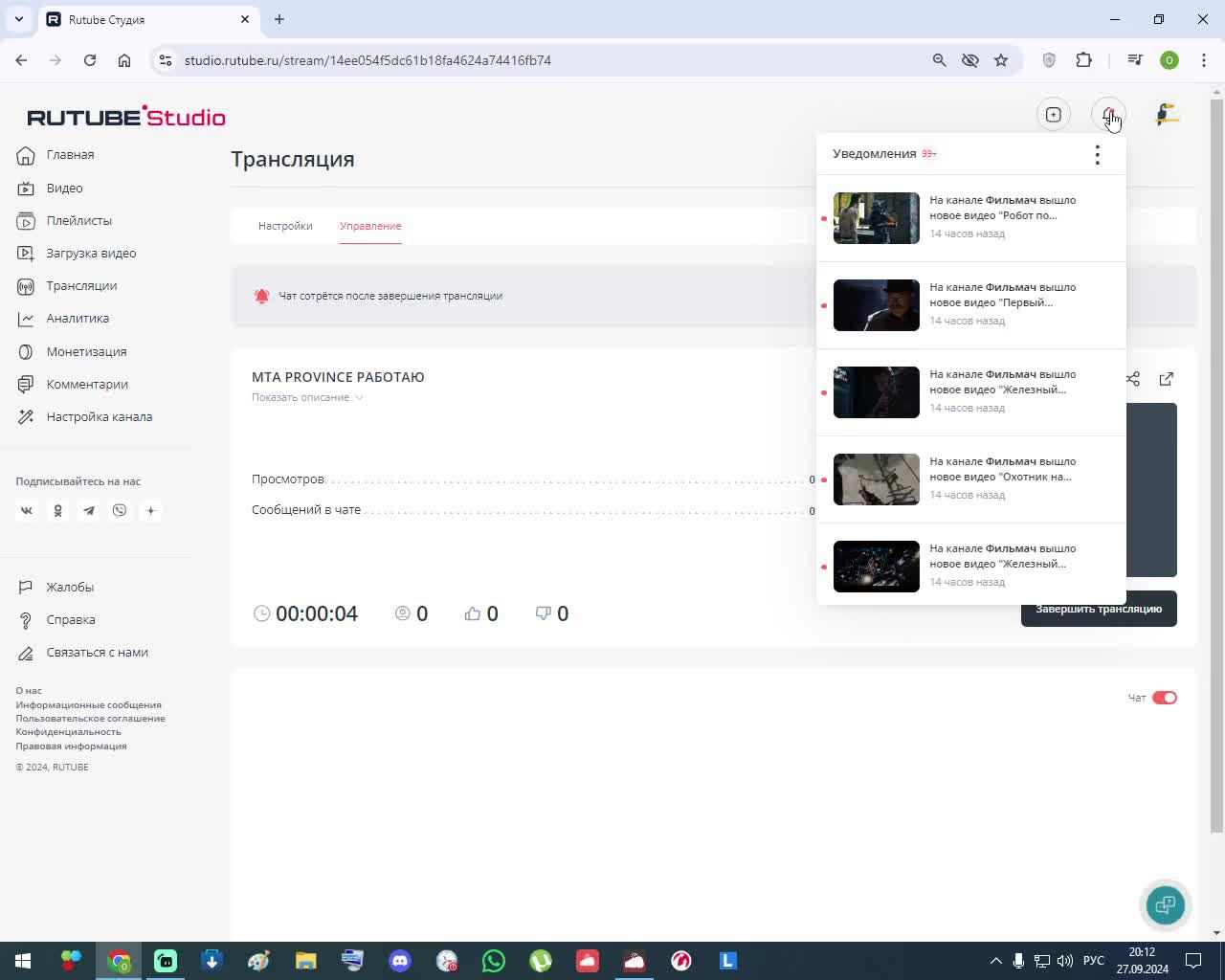Click the Odnoklassniki social icon
The image size is (1225, 980).
point(57,511)
